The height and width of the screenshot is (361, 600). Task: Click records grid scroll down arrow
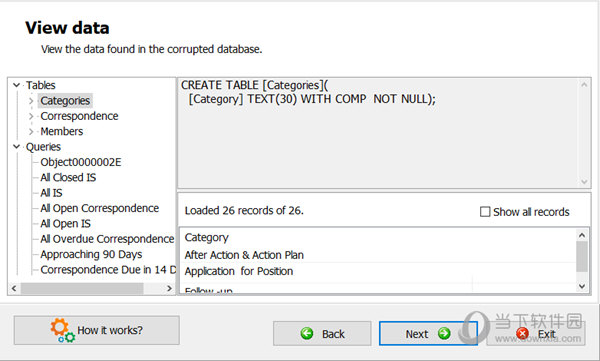tap(582, 286)
